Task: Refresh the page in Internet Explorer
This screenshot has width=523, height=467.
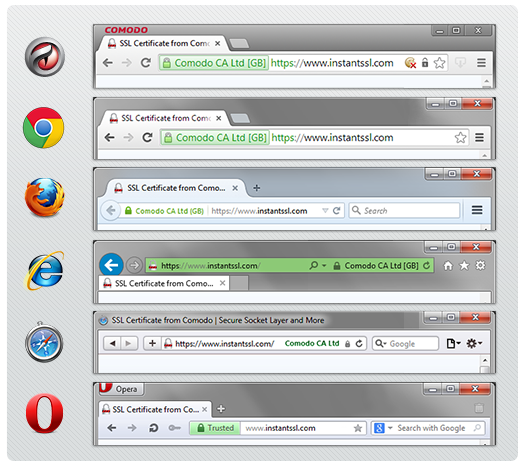Action: (x=427, y=266)
